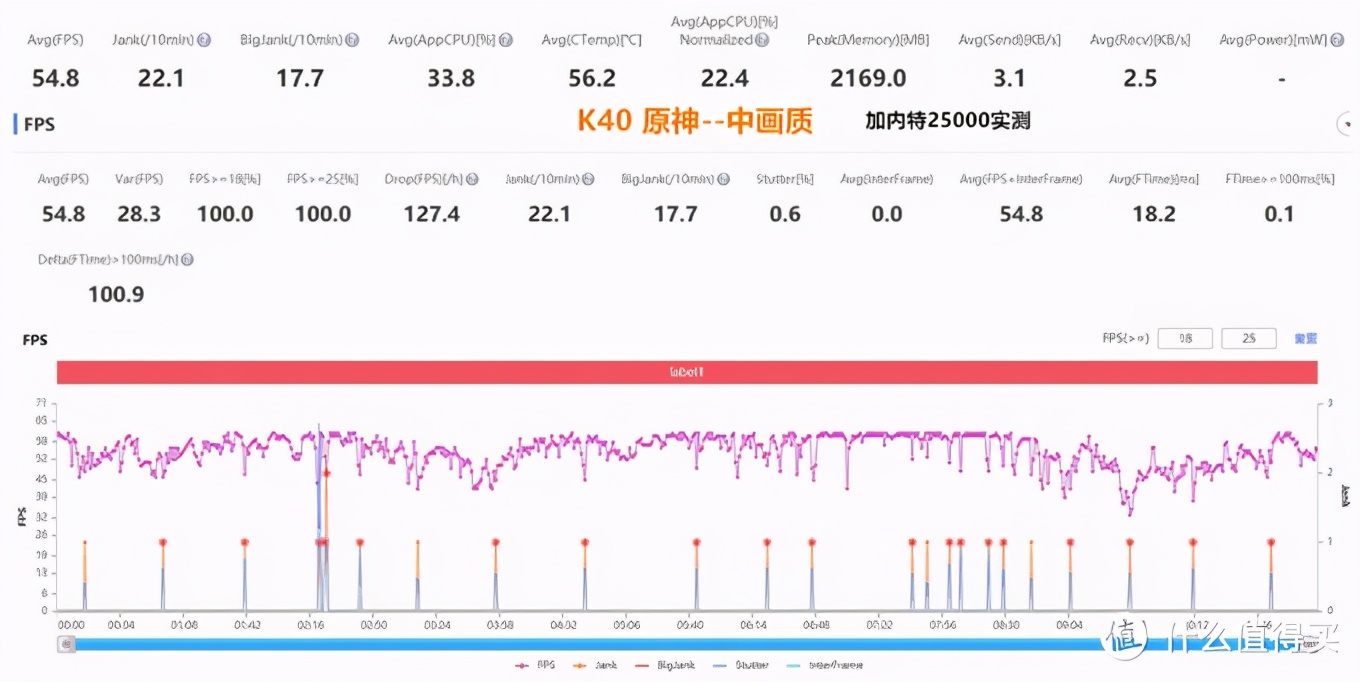Click the Var(FPS) value 28.3

click(x=138, y=214)
